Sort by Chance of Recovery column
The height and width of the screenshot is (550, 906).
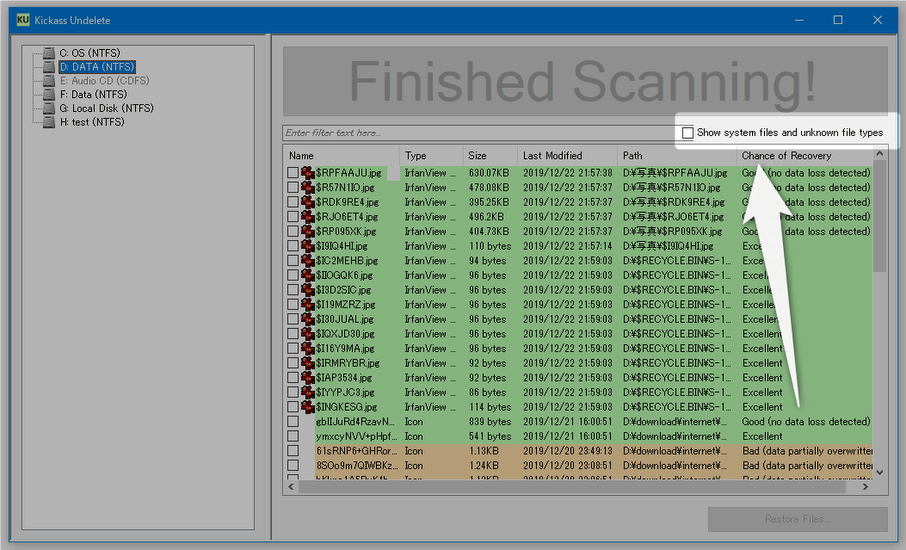coord(804,156)
